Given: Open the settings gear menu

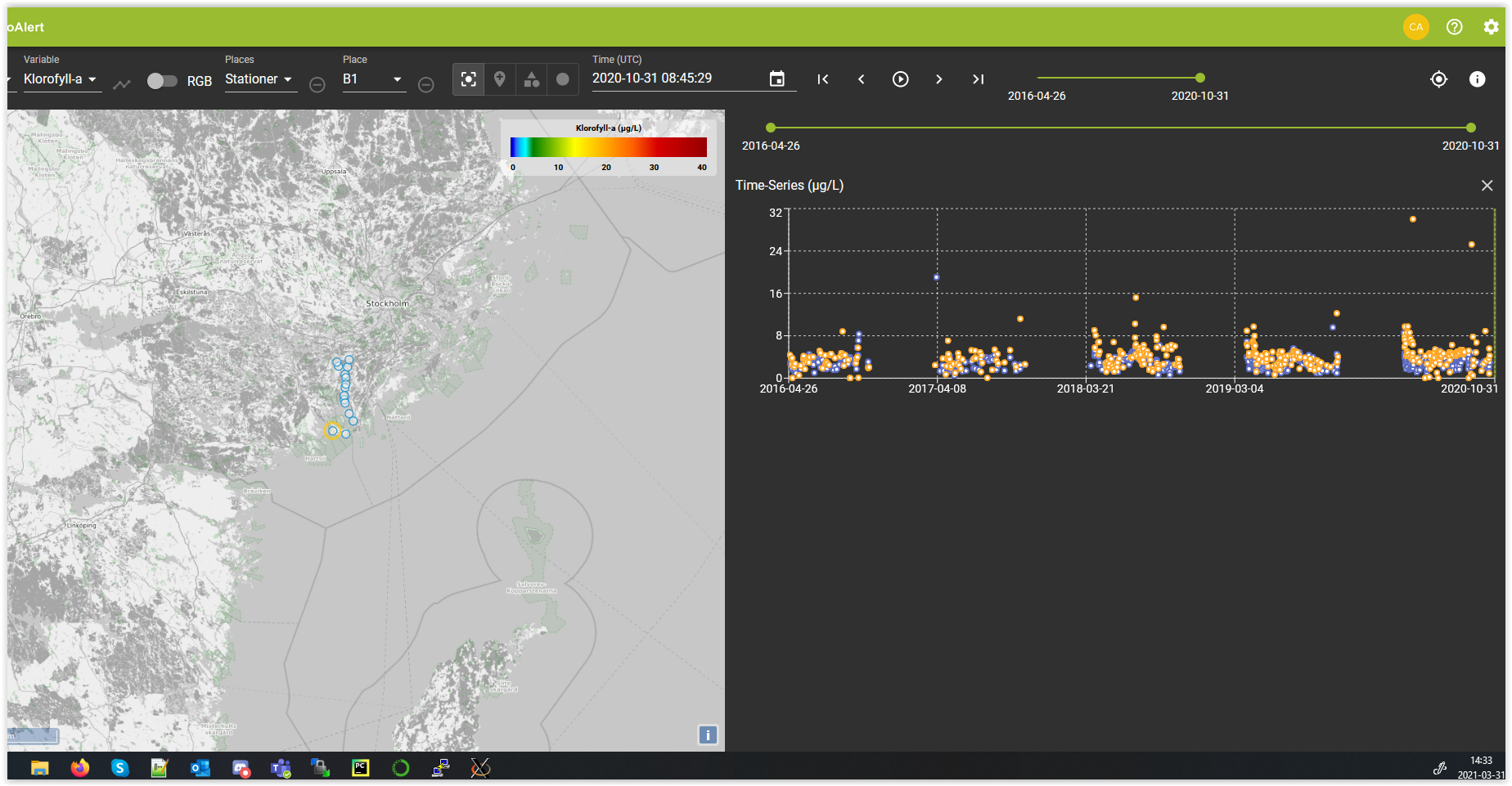Looking at the screenshot, I should pyautogui.click(x=1492, y=26).
